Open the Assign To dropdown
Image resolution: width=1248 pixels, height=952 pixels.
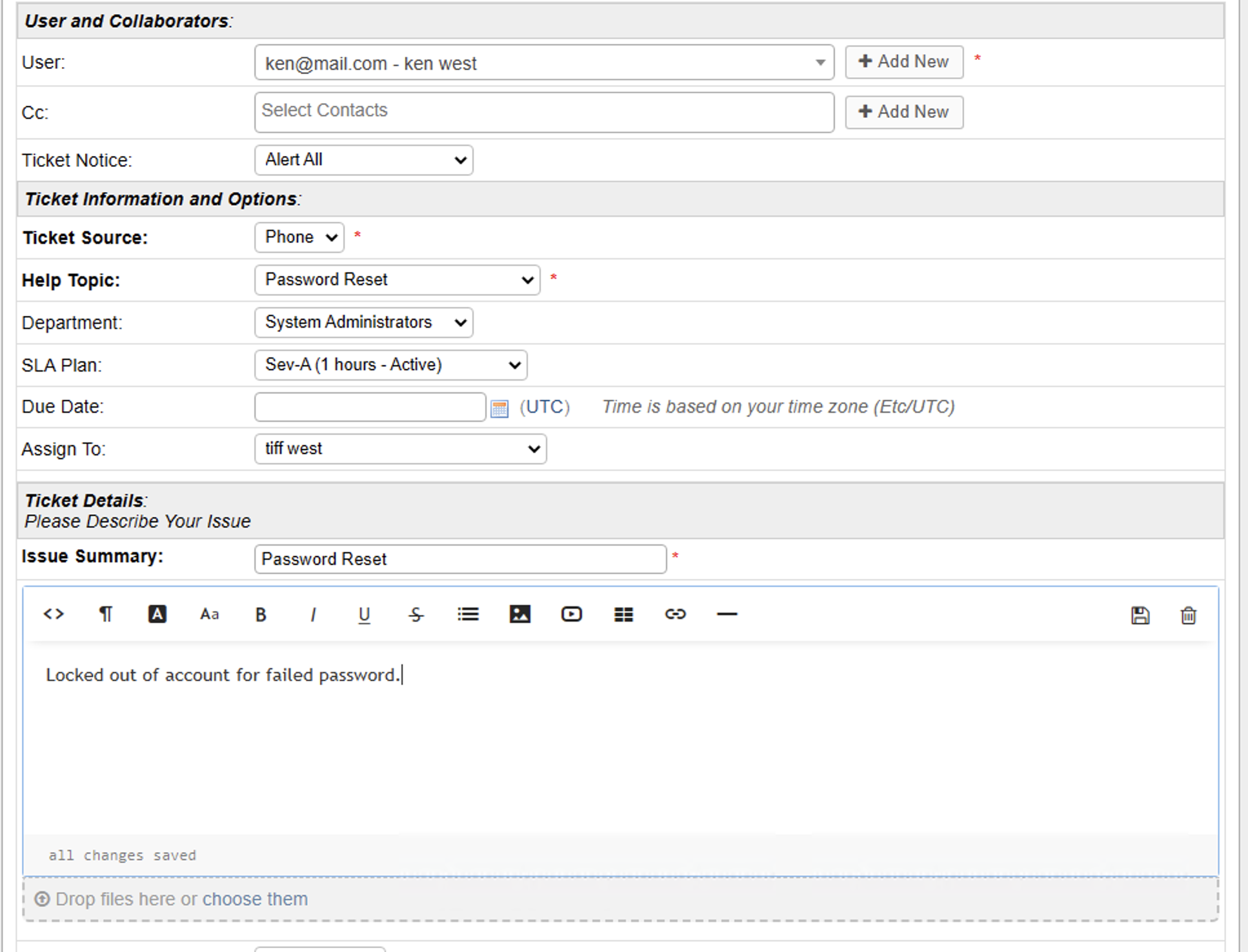coord(400,449)
